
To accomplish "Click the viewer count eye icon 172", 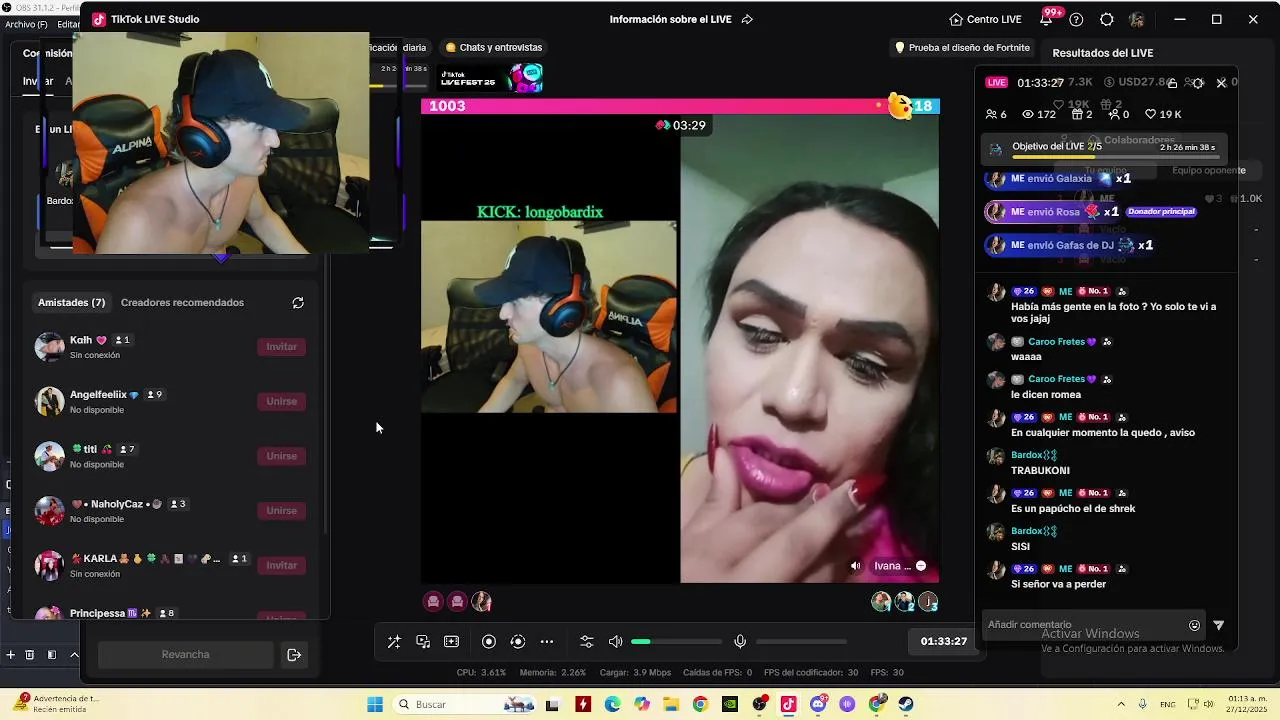I will (x=1027, y=114).
